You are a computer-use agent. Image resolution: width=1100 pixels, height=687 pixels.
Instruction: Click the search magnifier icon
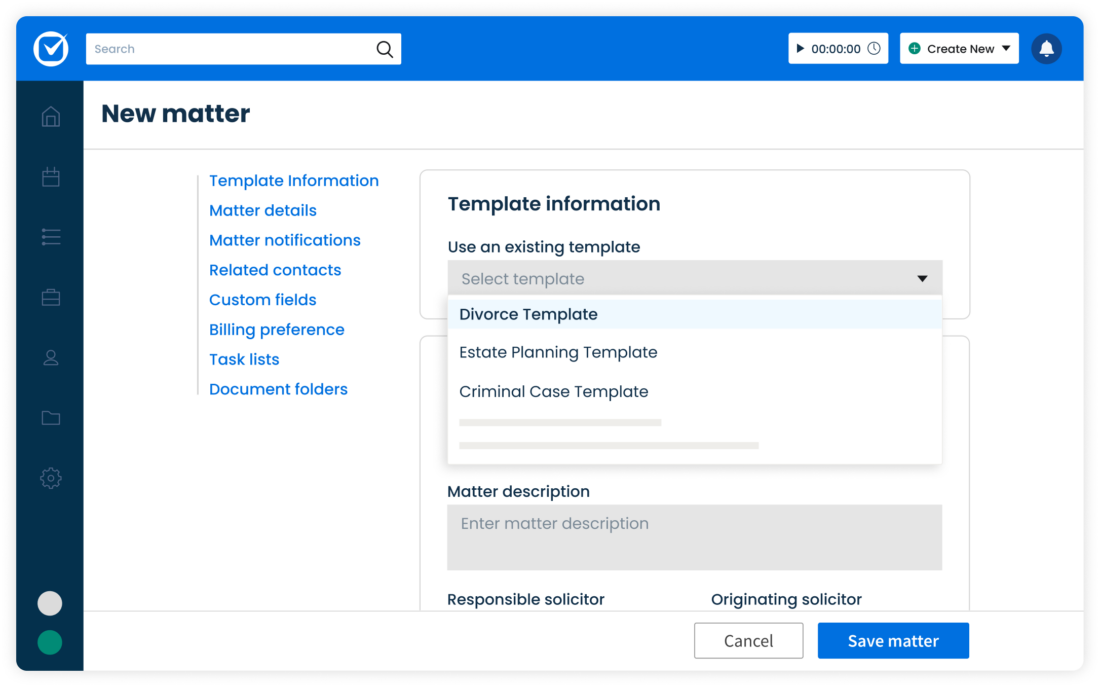[384, 49]
